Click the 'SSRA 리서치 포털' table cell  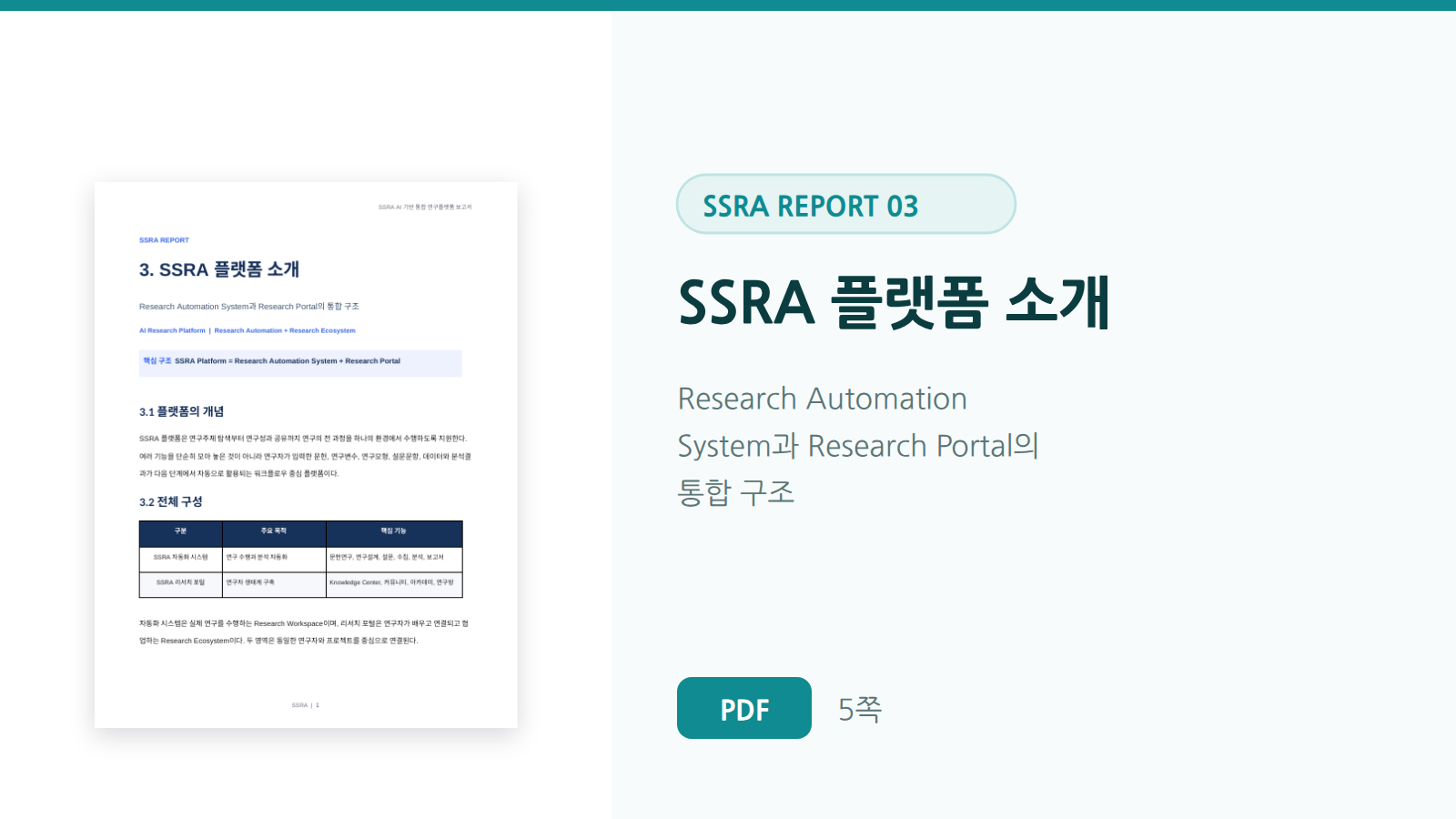point(181,584)
